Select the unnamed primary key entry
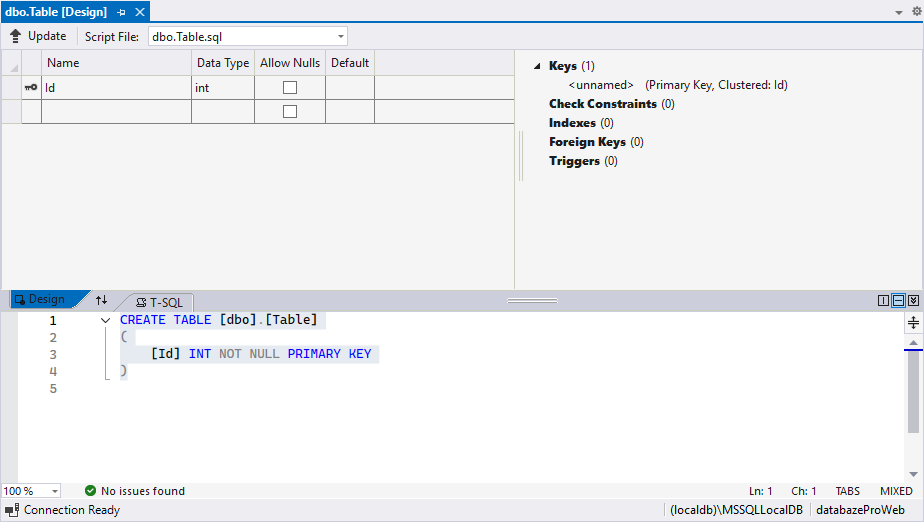The image size is (924, 522). pyautogui.click(x=678, y=85)
